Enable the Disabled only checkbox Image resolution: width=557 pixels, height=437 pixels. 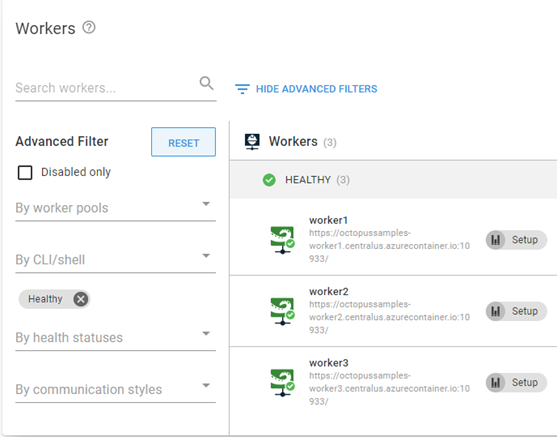(x=25, y=173)
